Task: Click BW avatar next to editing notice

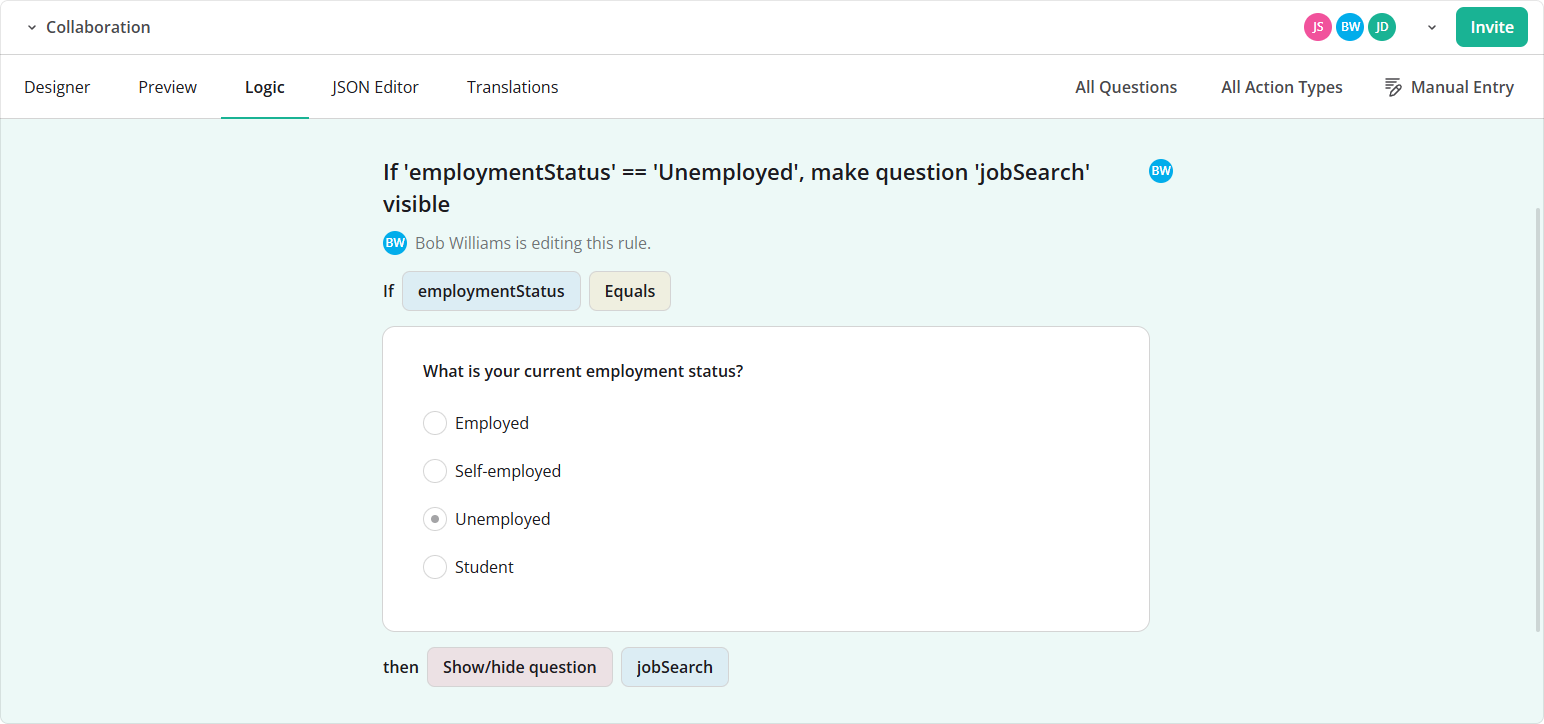Action: 395,243
